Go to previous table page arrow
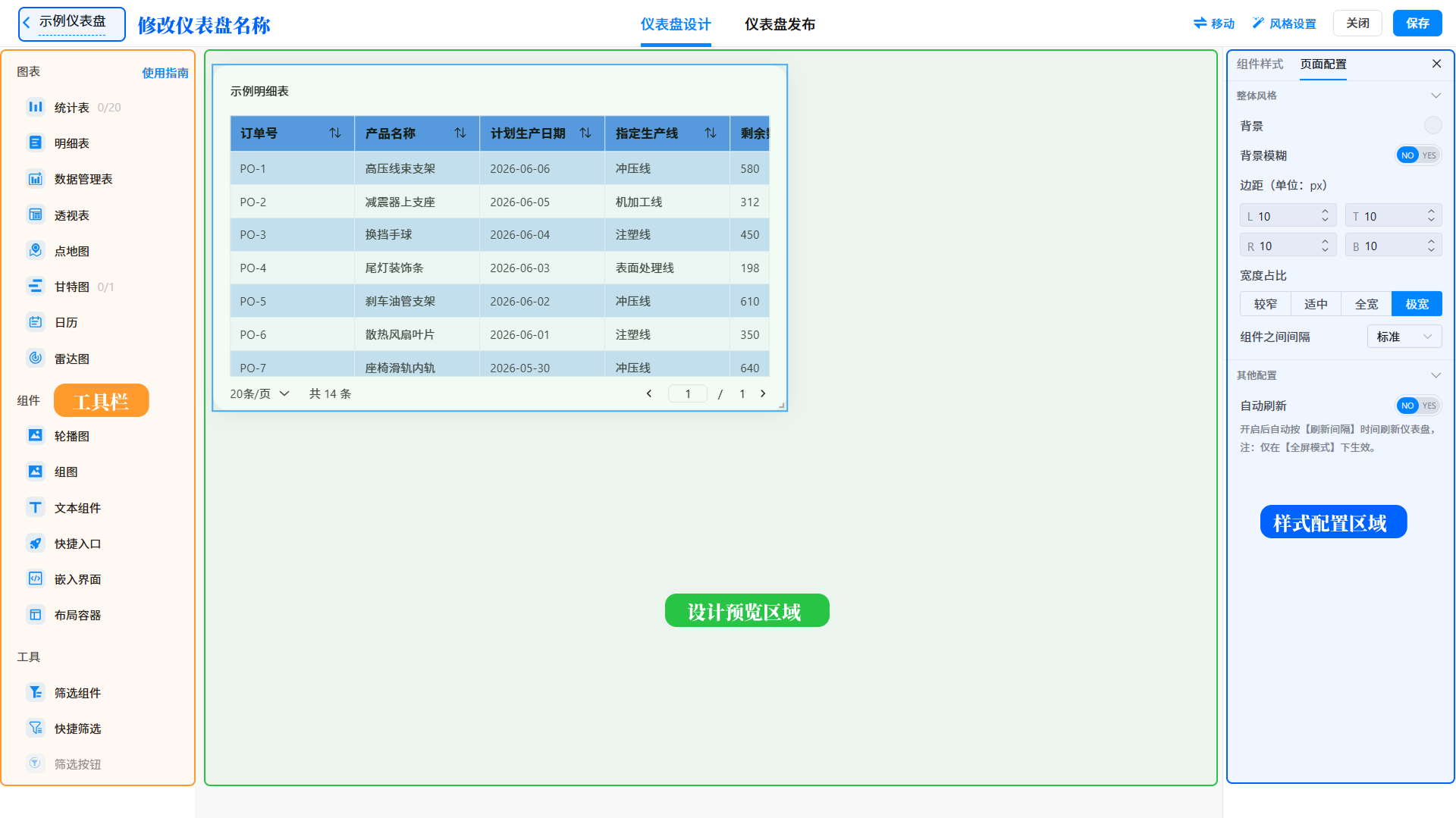 (x=649, y=393)
